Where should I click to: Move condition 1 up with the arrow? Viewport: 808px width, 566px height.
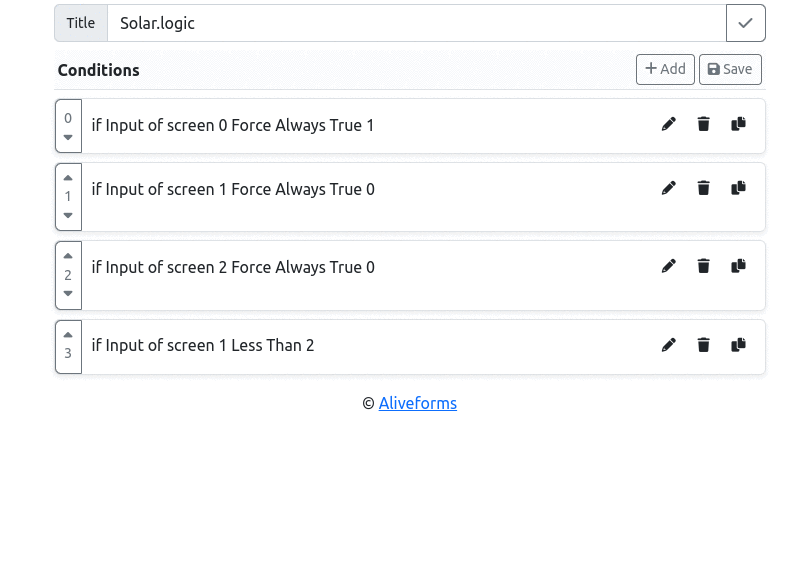click(x=68, y=178)
